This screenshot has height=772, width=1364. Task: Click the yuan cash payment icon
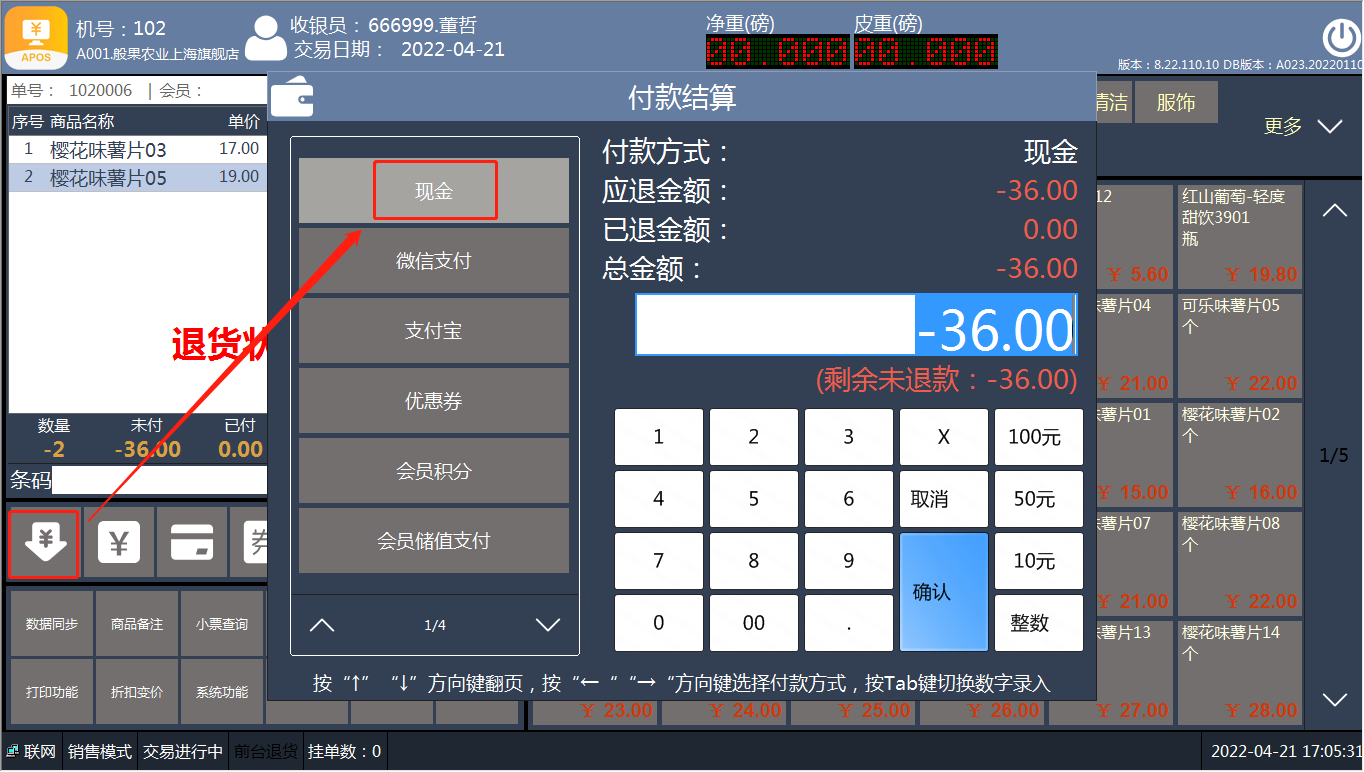click(x=119, y=543)
